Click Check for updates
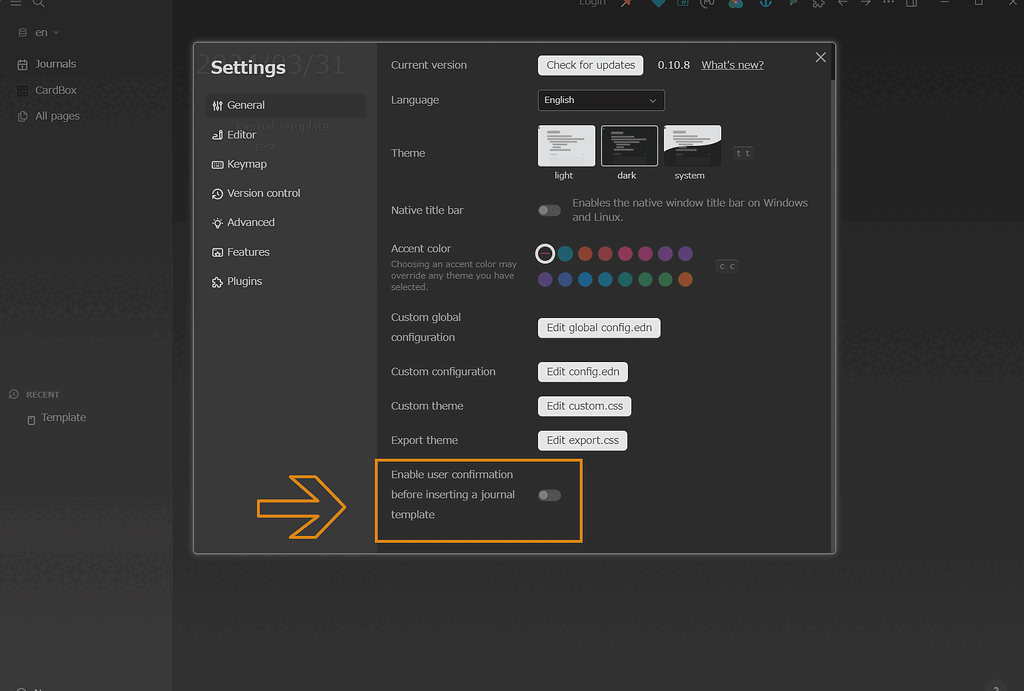1024x691 pixels. tap(590, 64)
